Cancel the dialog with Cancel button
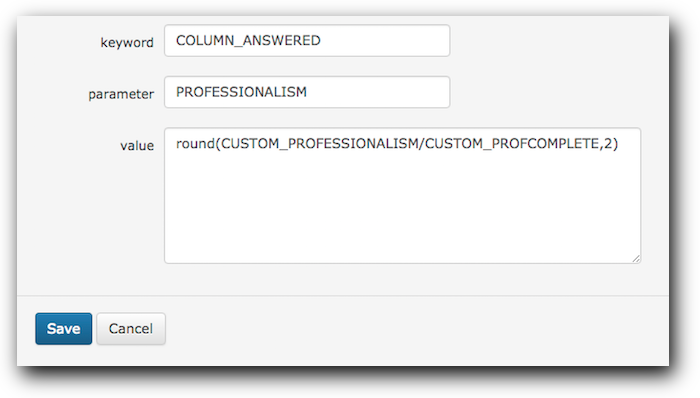 click(x=131, y=328)
